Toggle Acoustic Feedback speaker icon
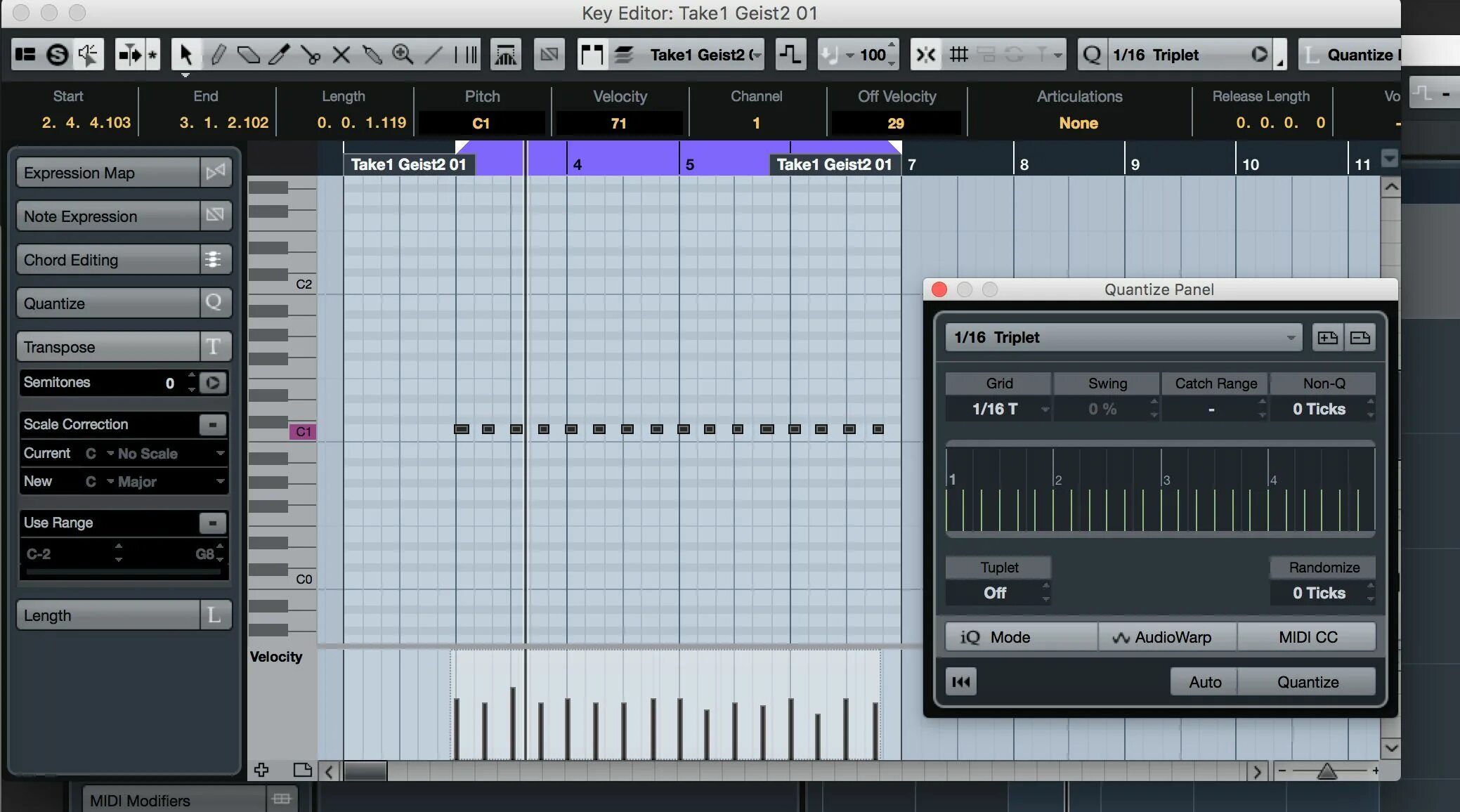1460x812 pixels. pyautogui.click(x=88, y=54)
